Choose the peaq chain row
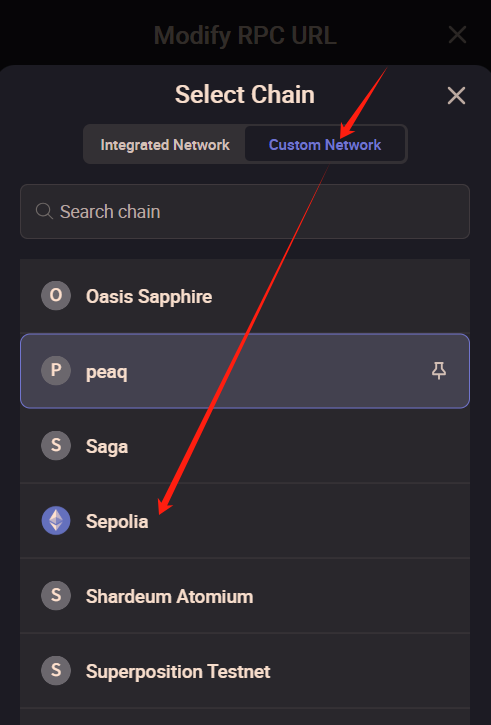 (245, 371)
